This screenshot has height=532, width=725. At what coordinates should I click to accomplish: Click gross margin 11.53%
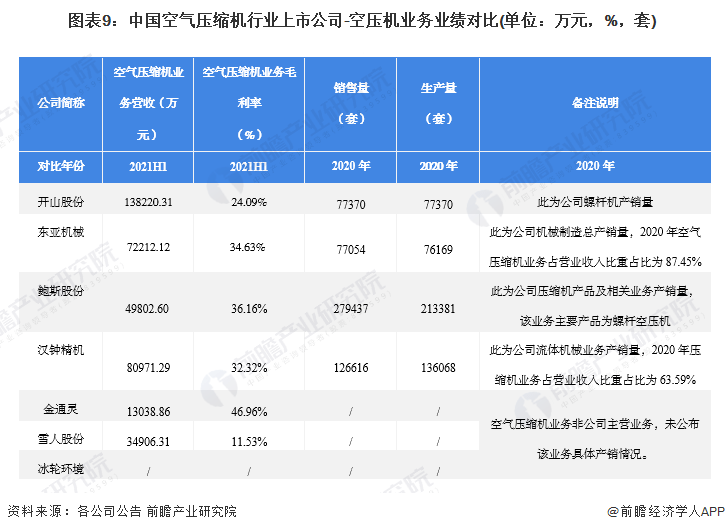(249, 442)
